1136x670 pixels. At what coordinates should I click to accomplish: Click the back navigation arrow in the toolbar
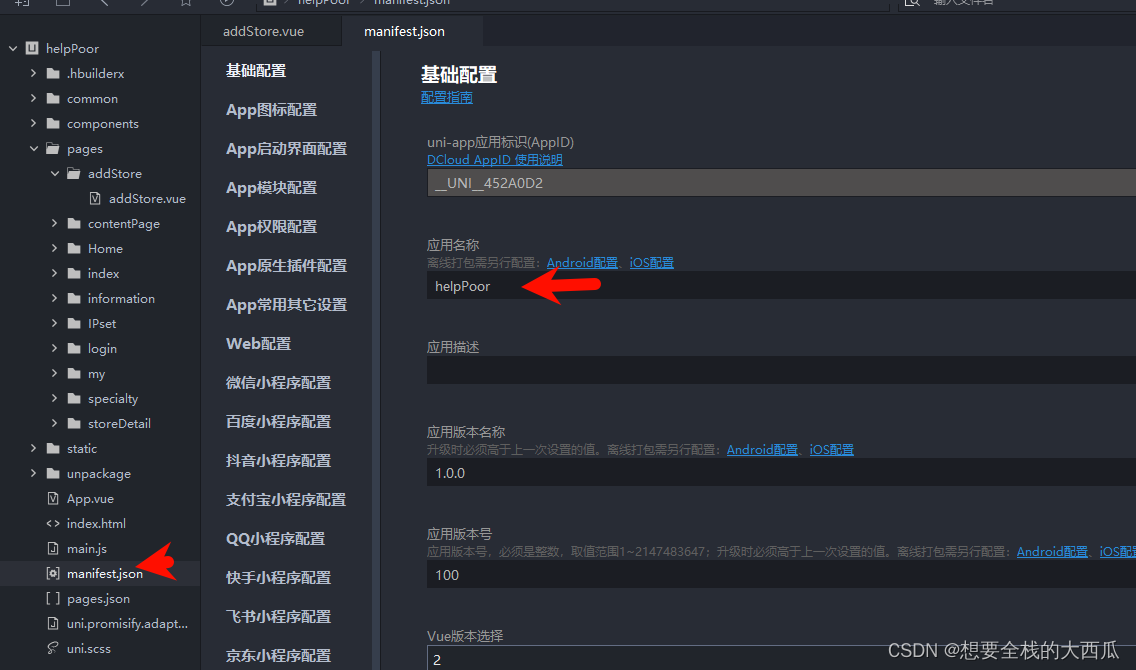pyautogui.click(x=104, y=4)
